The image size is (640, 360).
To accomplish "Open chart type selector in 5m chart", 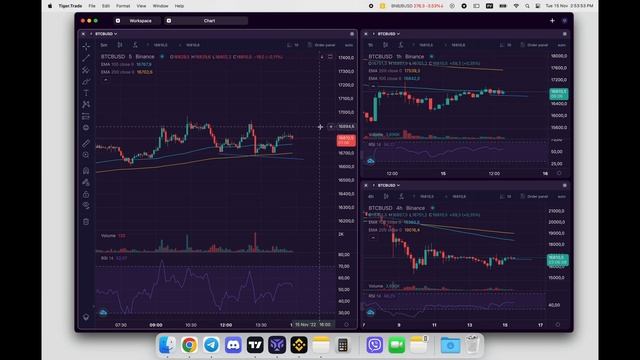I will point(120,45).
